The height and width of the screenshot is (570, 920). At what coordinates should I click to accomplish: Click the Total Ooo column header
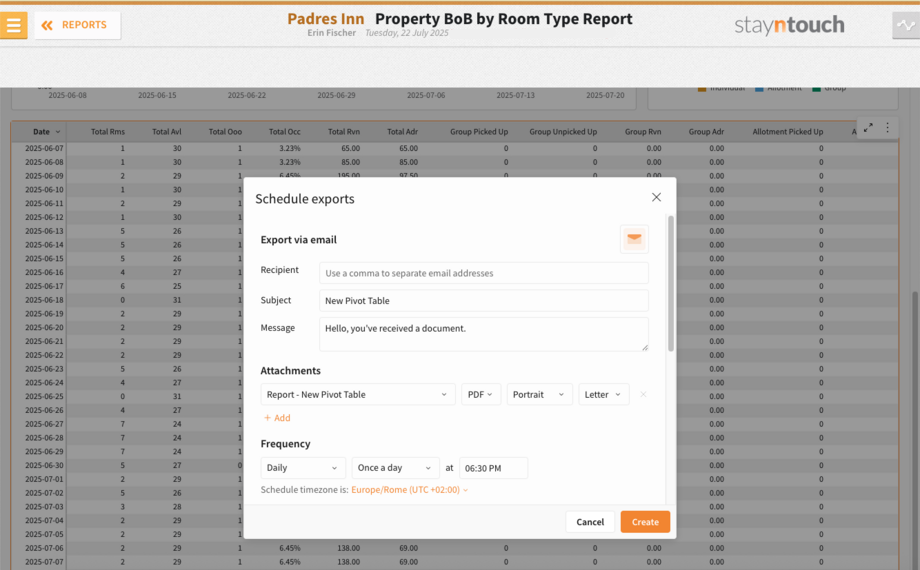click(225, 131)
